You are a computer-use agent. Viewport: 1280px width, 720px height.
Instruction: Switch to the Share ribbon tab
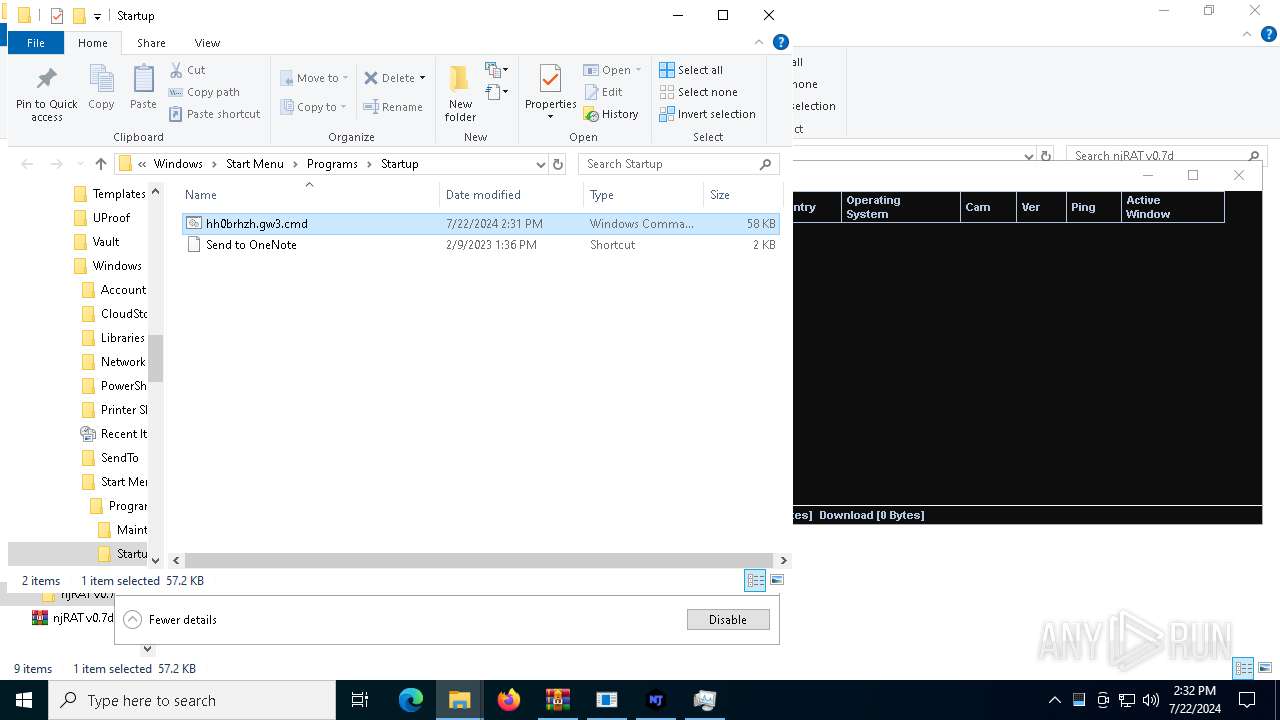(x=151, y=43)
